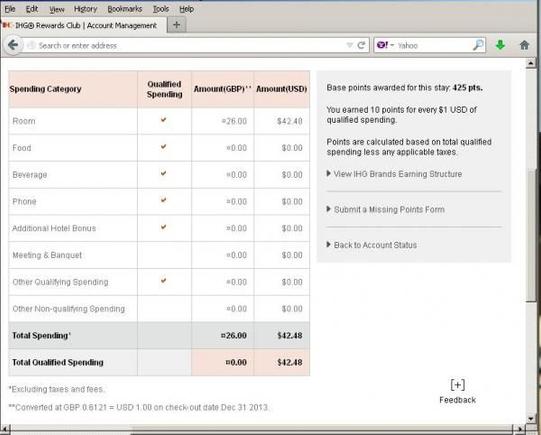Click the browser Back arrow button
Screen dimensions: 541x435
[13, 45]
